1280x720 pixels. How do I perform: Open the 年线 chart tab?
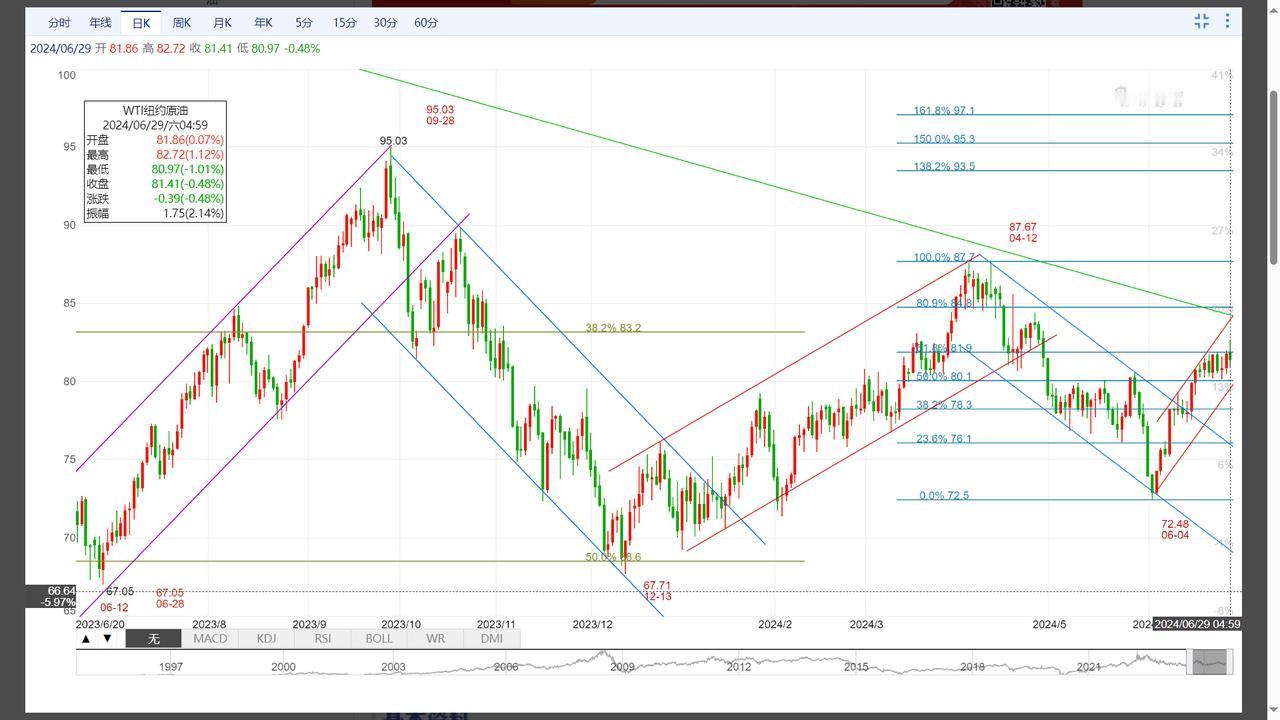(100, 22)
